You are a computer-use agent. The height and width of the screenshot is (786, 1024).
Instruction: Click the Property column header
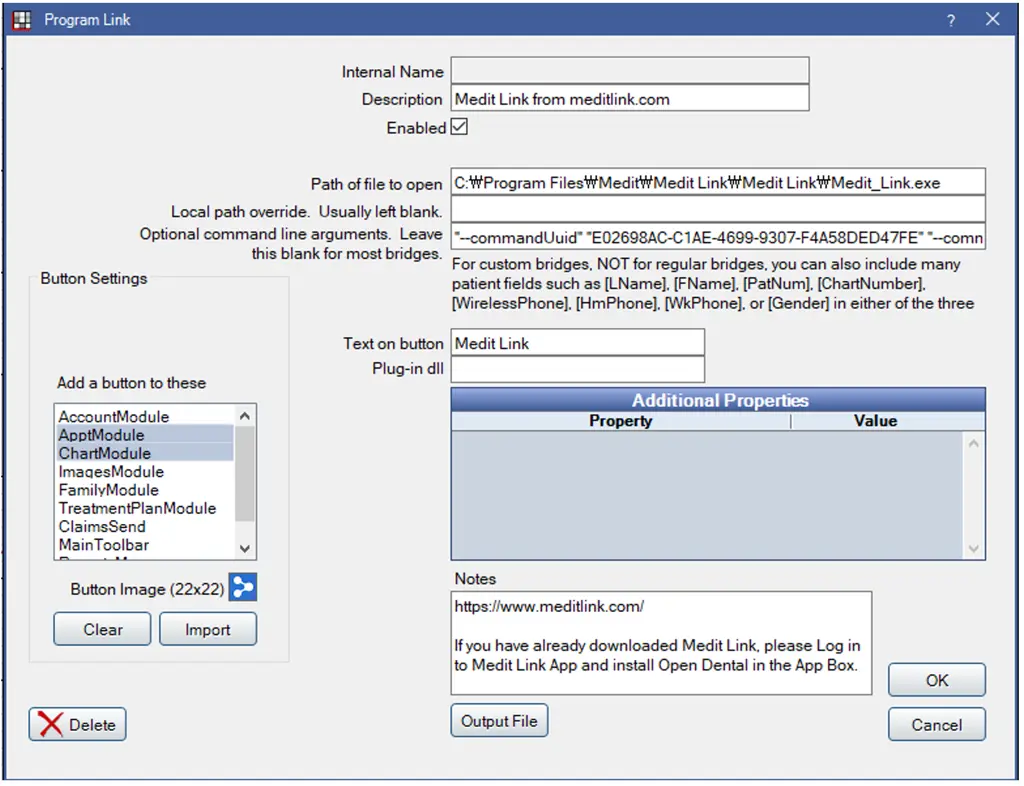620,420
